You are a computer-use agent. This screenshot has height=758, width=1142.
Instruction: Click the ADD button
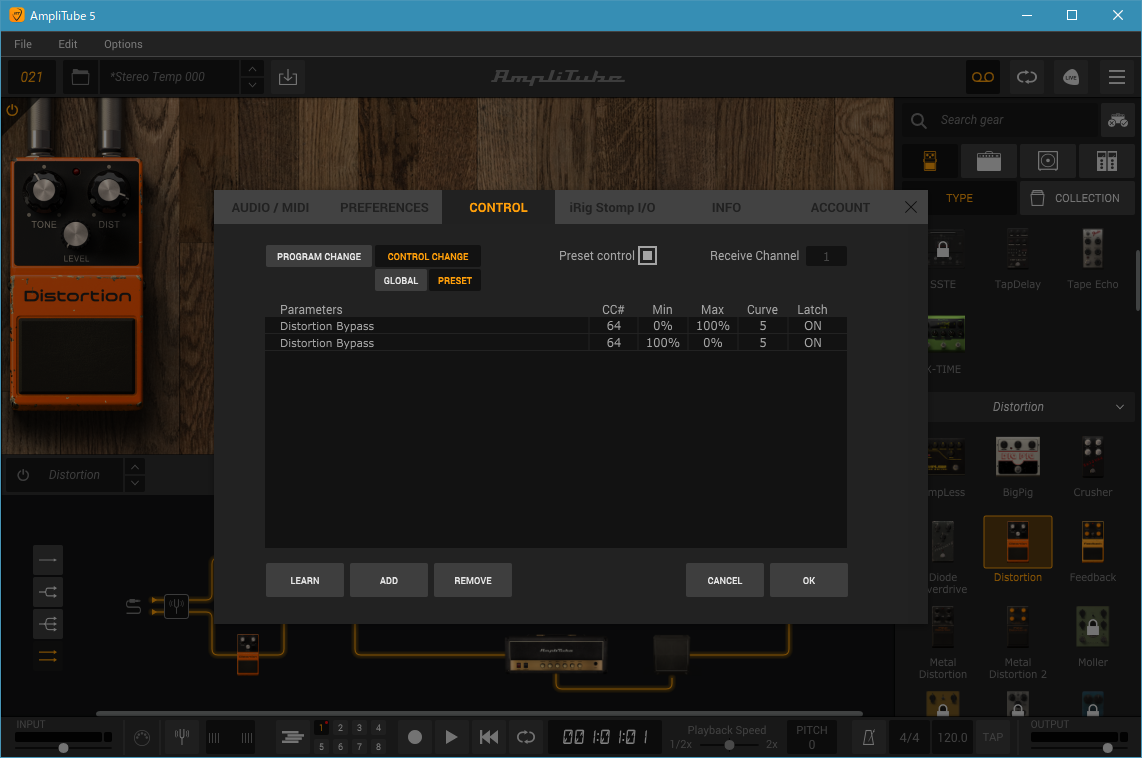388,580
